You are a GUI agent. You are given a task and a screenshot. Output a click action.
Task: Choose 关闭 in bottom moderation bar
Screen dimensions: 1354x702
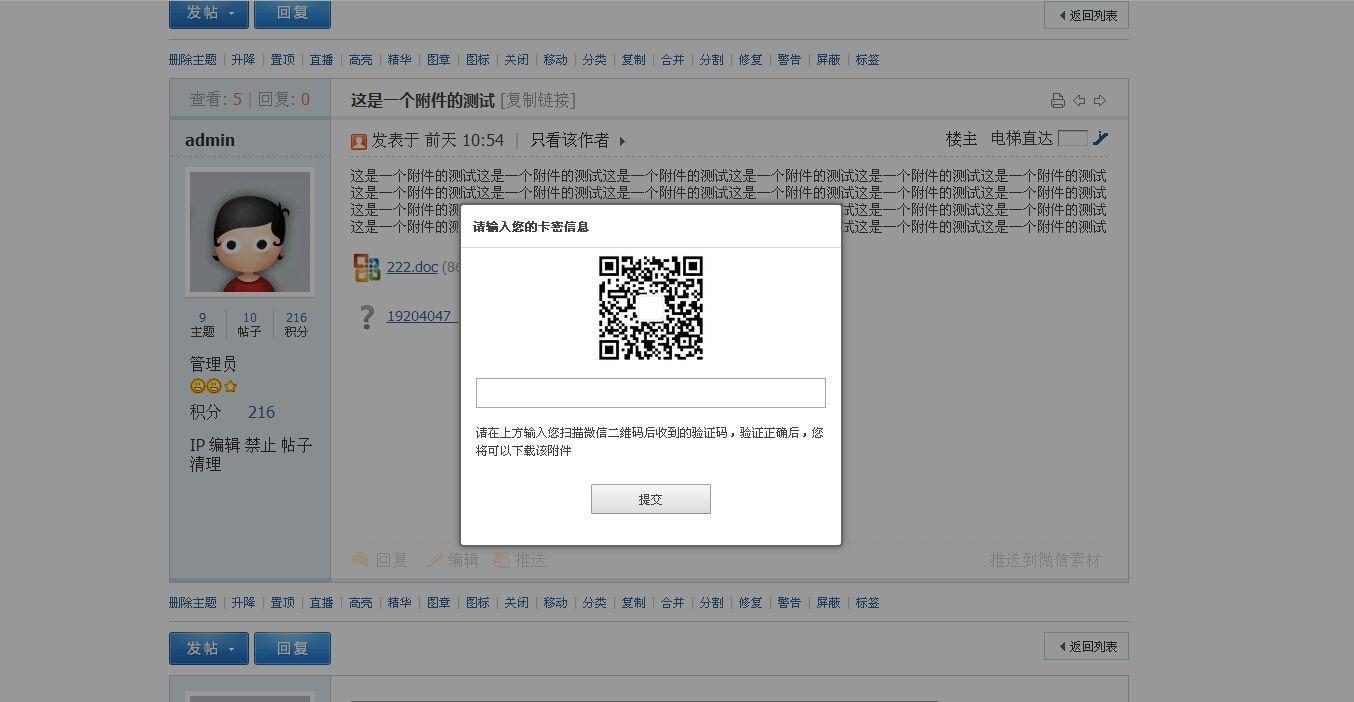516,603
